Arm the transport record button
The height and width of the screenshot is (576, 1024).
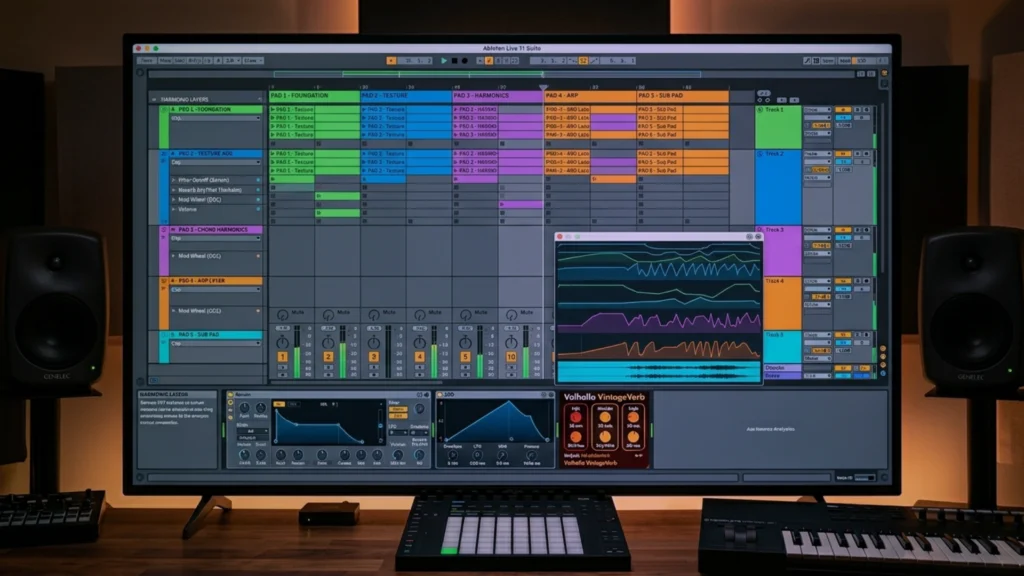[464, 61]
